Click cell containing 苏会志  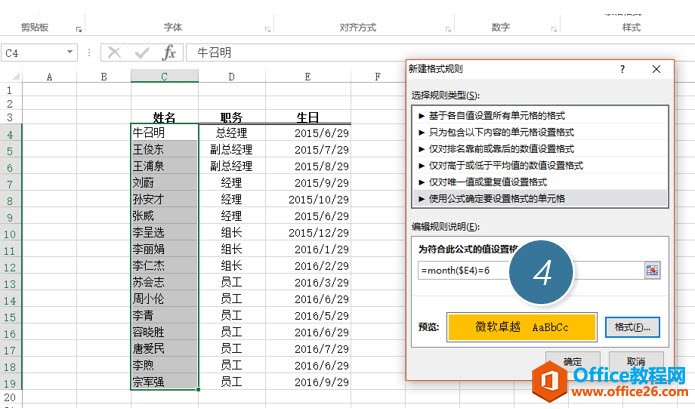point(164,282)
